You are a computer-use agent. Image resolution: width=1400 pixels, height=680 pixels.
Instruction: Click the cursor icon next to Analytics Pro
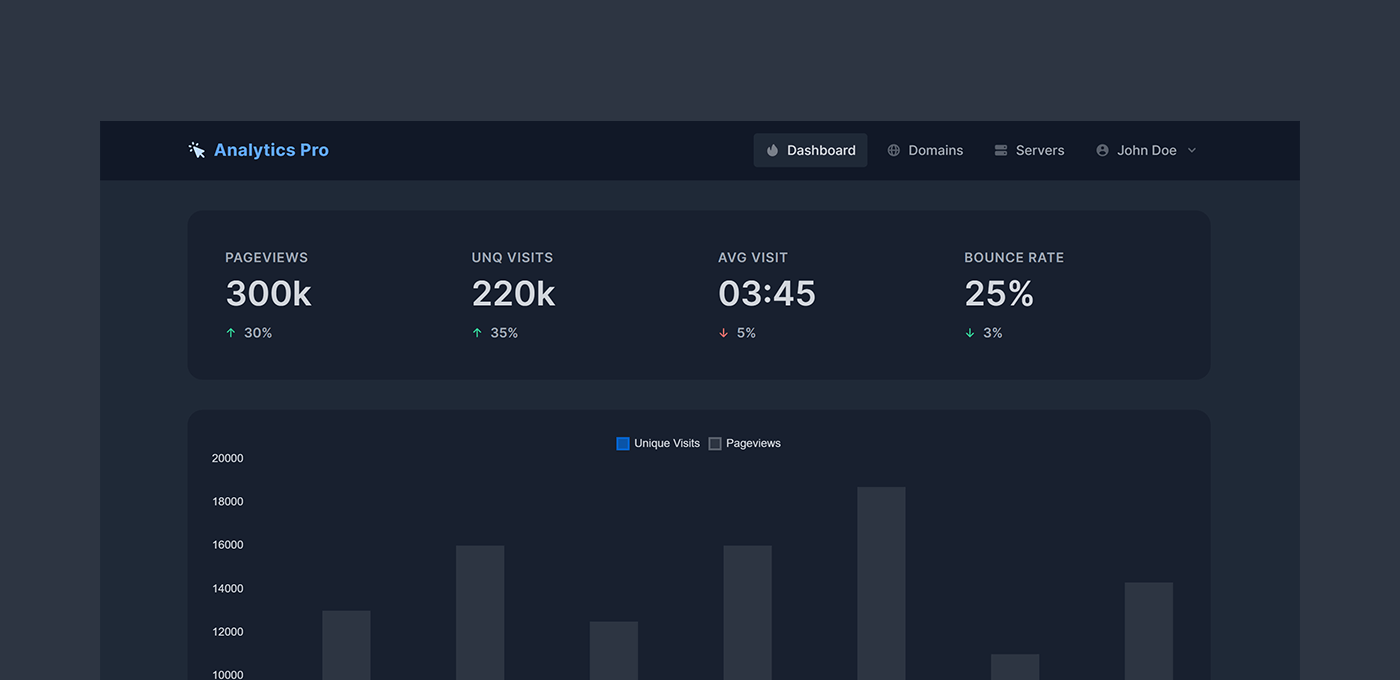coord(196,149)
